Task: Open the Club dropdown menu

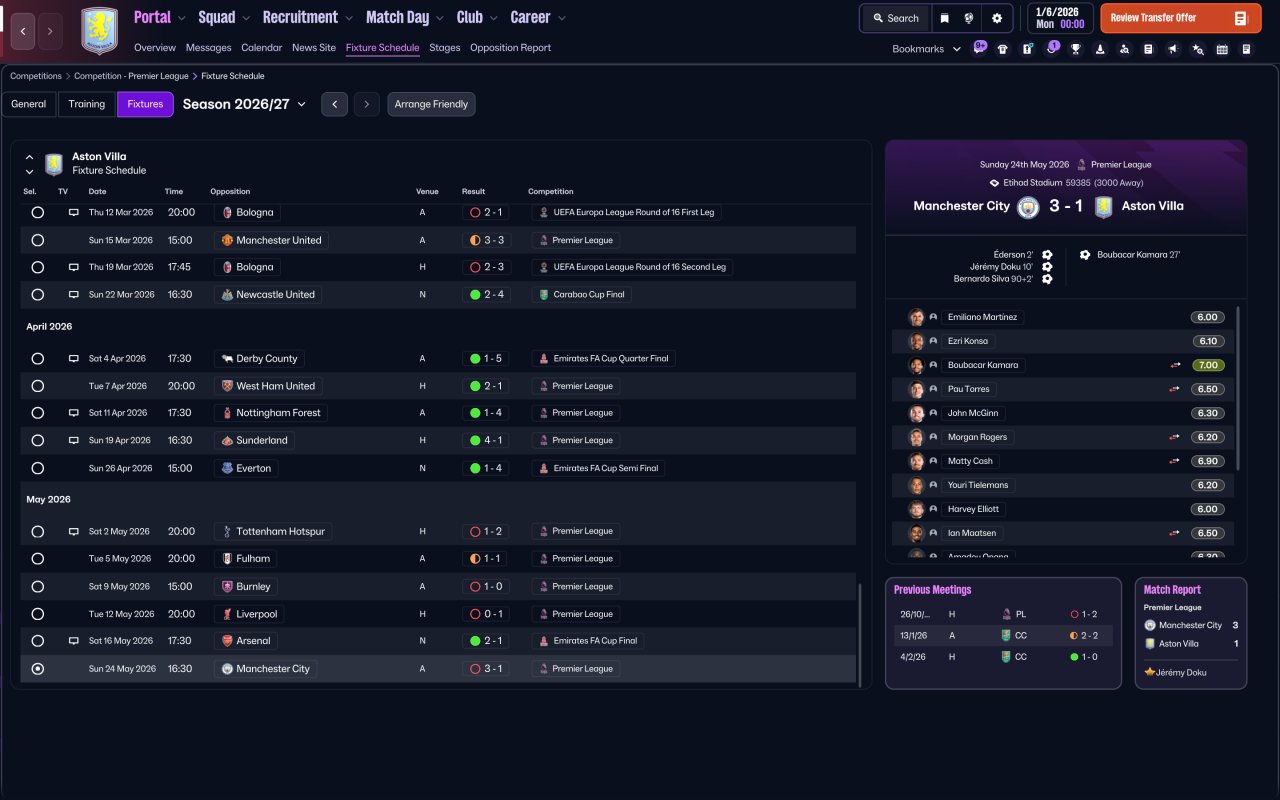Action: coord(477,17)
